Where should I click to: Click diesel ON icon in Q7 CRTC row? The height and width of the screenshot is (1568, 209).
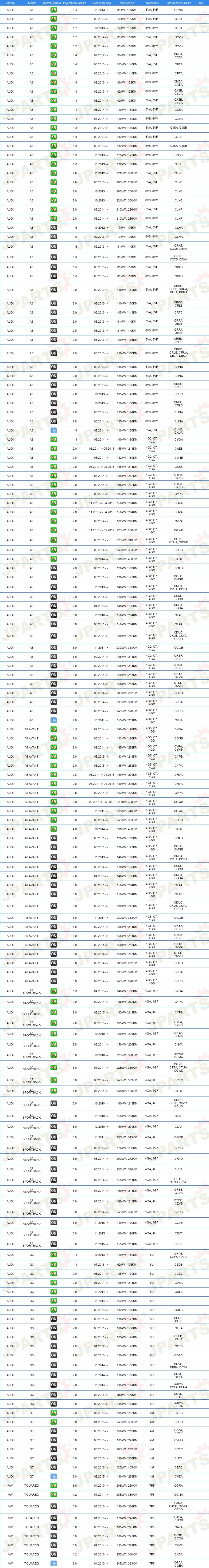pyautogui.click(x=54, y=1449)
